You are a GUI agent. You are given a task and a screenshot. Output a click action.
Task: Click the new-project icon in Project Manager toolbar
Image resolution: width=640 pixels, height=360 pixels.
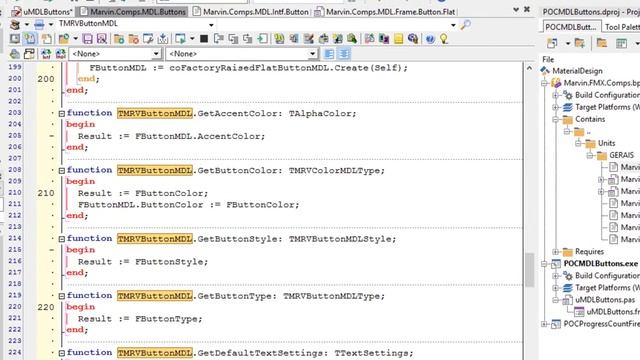(552, 43)
